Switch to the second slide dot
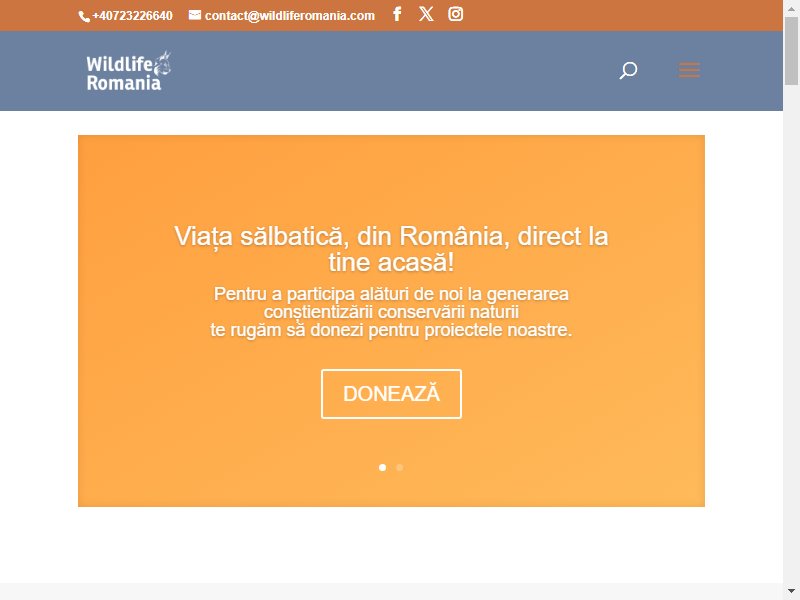 click(400, 467)
